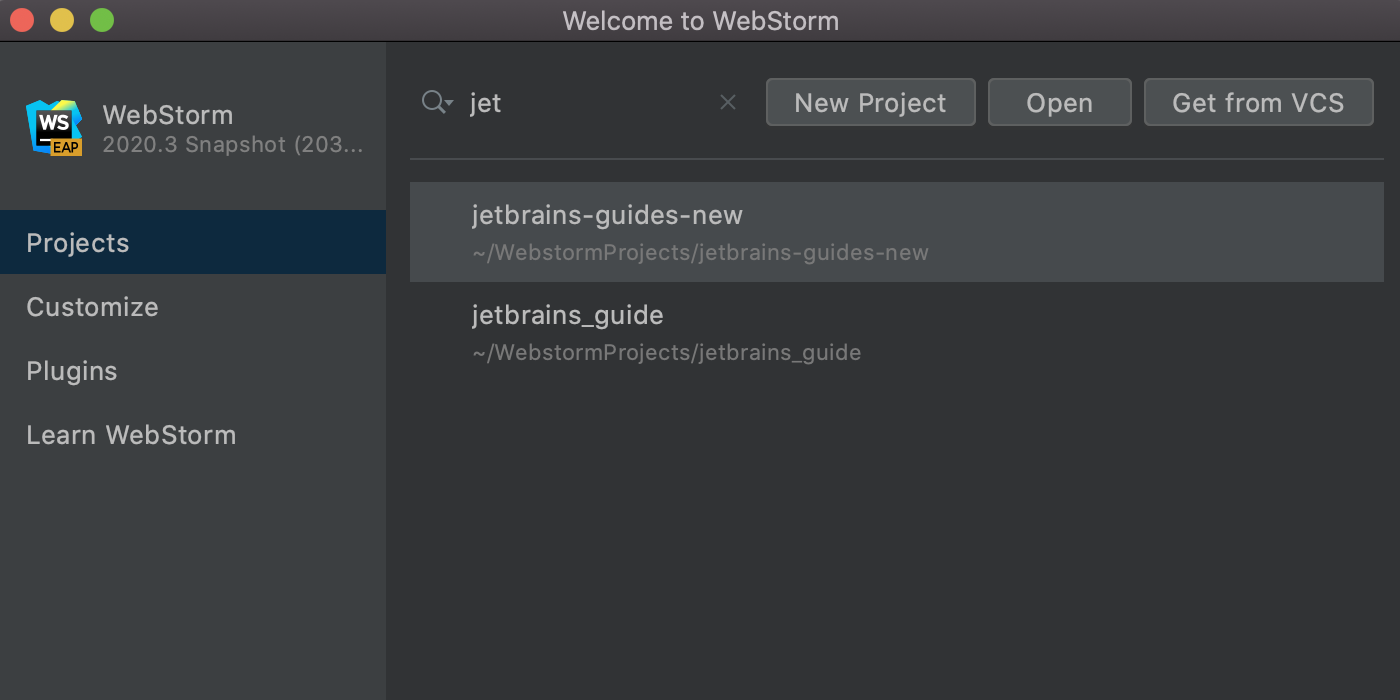Viewport: 1400px width, 700px height.
Task: Minimize the window with yellow button
Action: coord(62,20)
